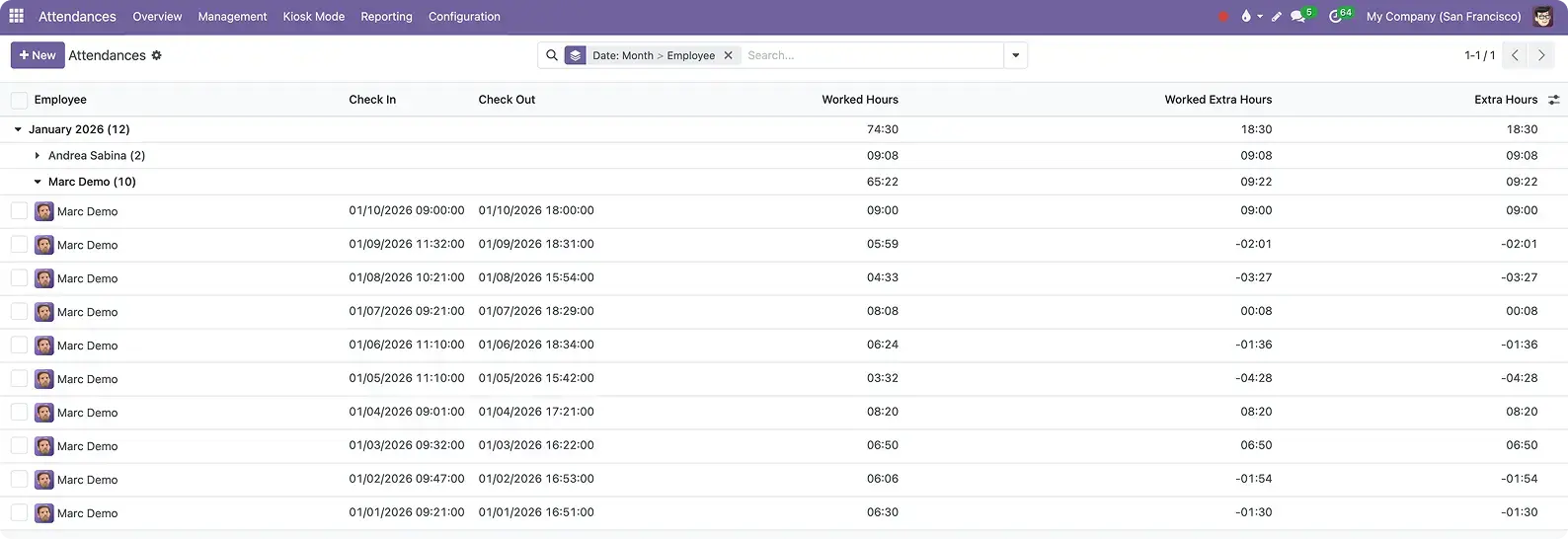Go to the next page arrow
This screenshot has width=1568, height=539.
[1541, 55]
